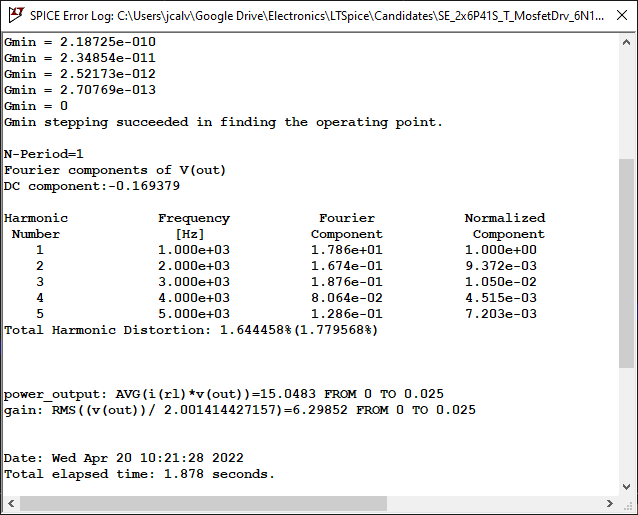Click the vertical scrollbar thumb

(627, 263)
